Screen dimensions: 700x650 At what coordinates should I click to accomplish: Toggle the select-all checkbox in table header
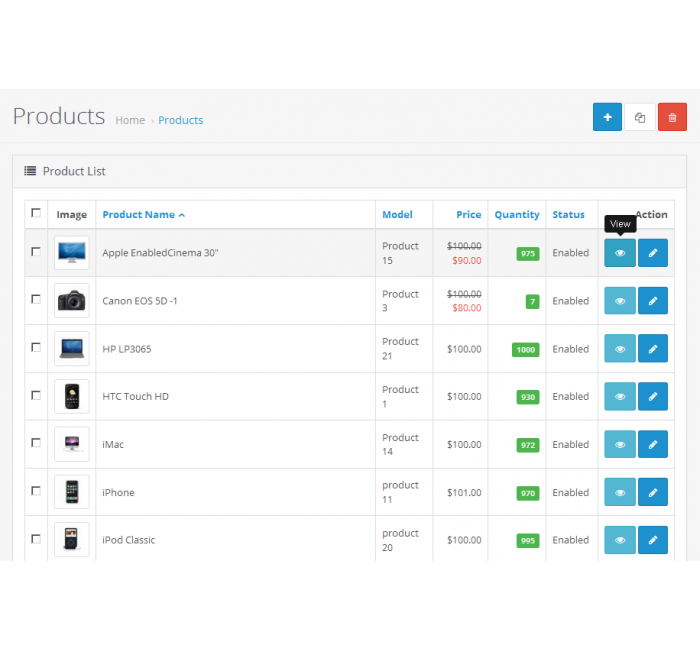[x=36, y=213]
